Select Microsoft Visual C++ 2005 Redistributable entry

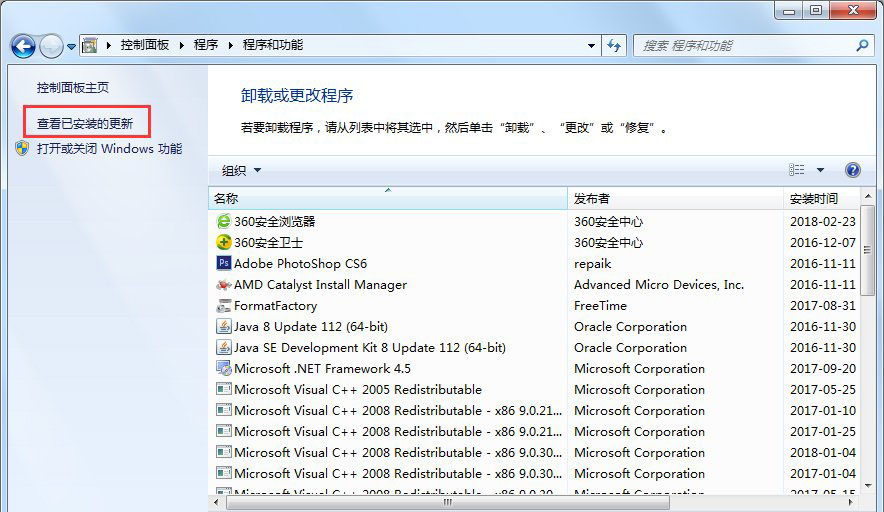tap(358, 390)
